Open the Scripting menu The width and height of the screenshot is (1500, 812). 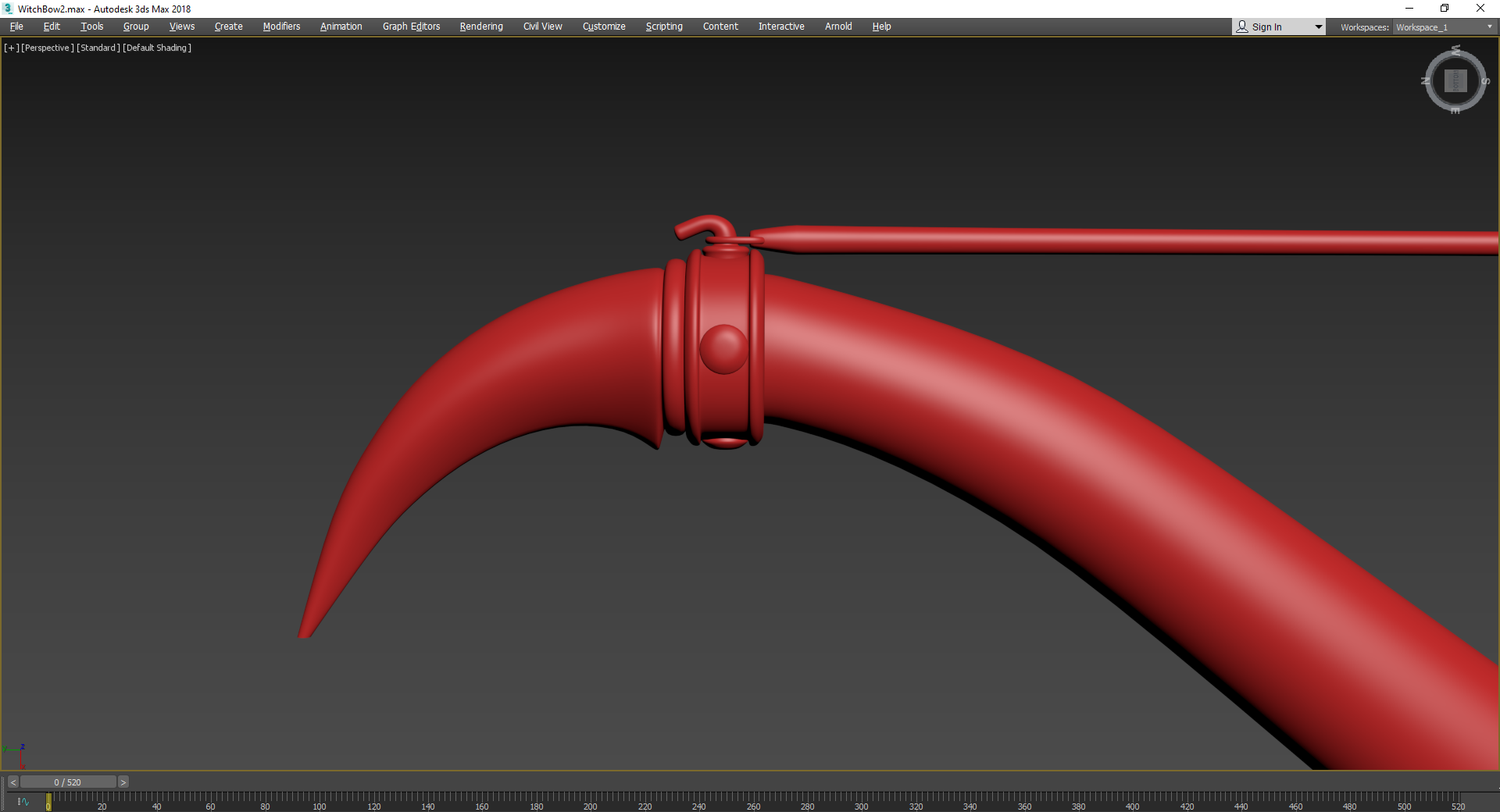664,27
